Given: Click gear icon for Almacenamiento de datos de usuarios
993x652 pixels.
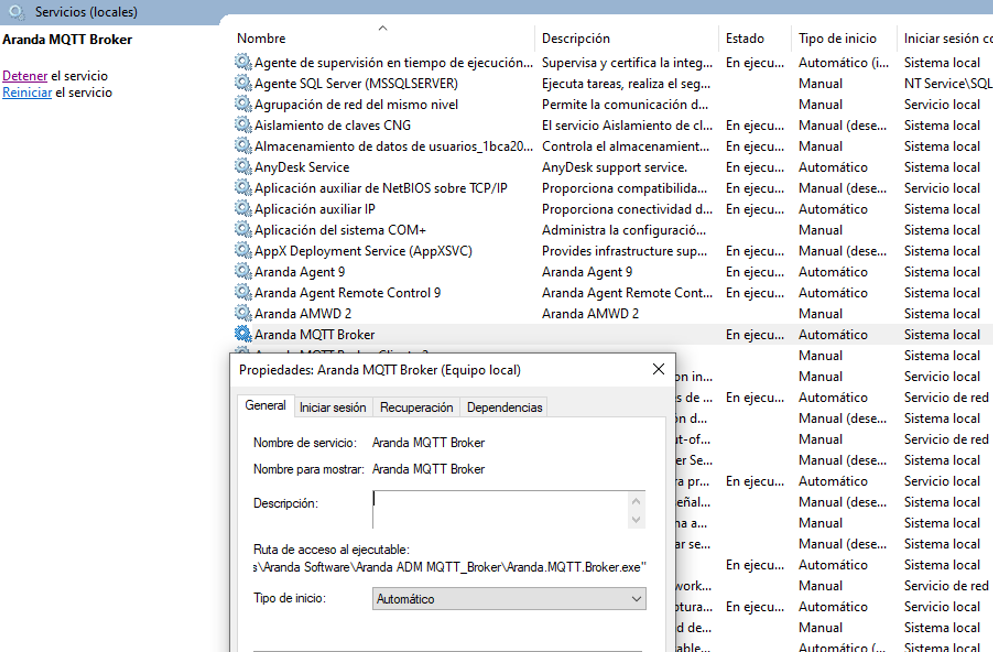Looking at the screenshot, I should click(x=243, y=146).
